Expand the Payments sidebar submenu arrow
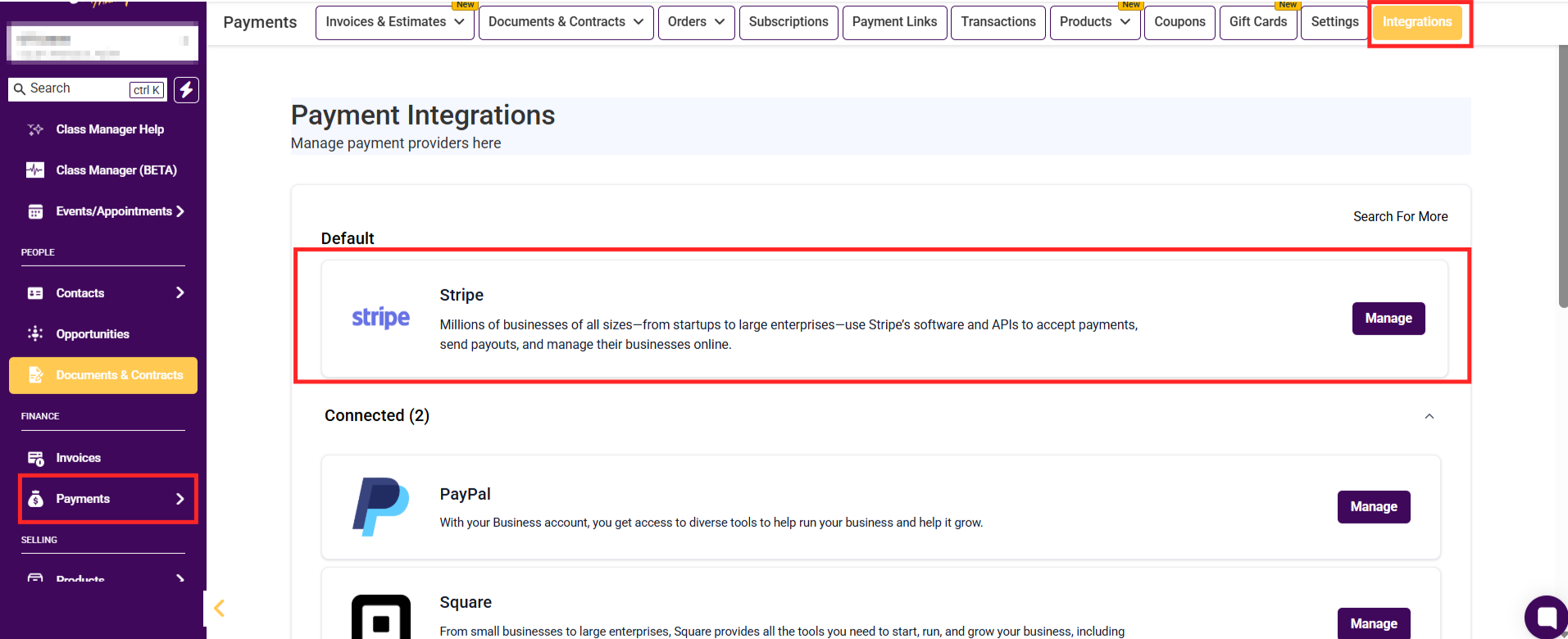This screenshot has height=639, width=1568. [x=180, y=498]
